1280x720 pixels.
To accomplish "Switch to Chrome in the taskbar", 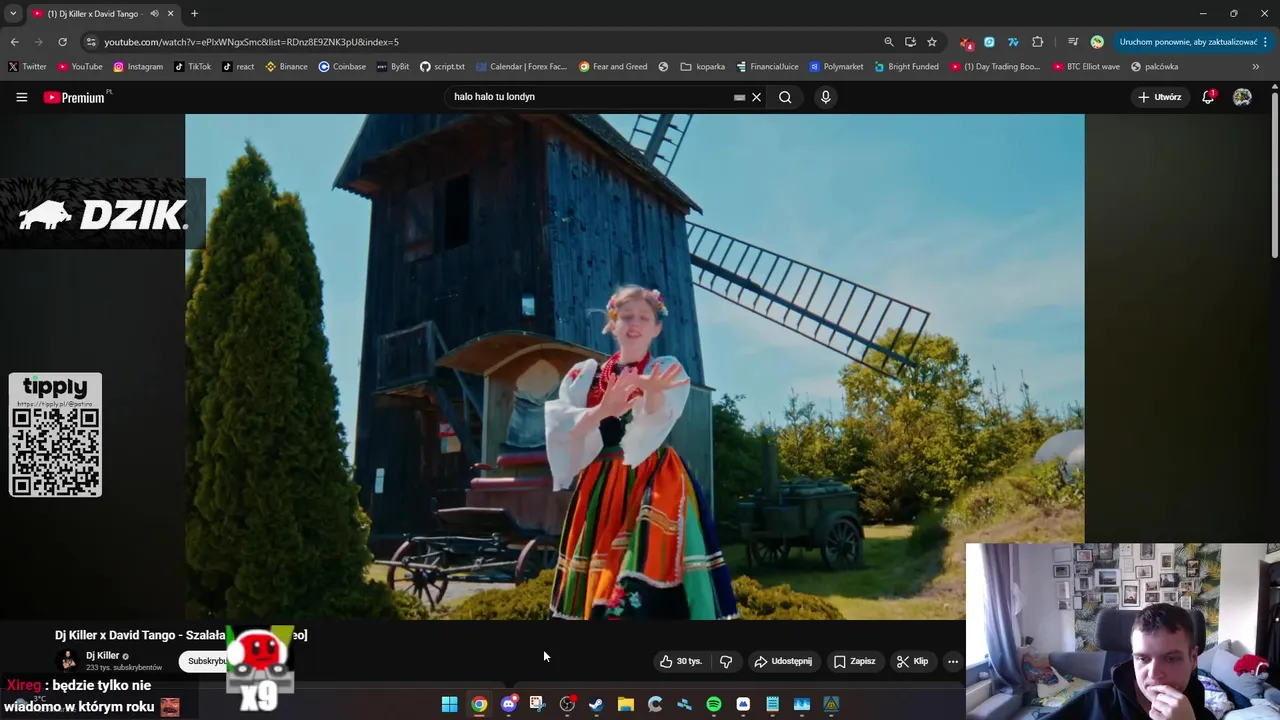I will coord(479,704).
